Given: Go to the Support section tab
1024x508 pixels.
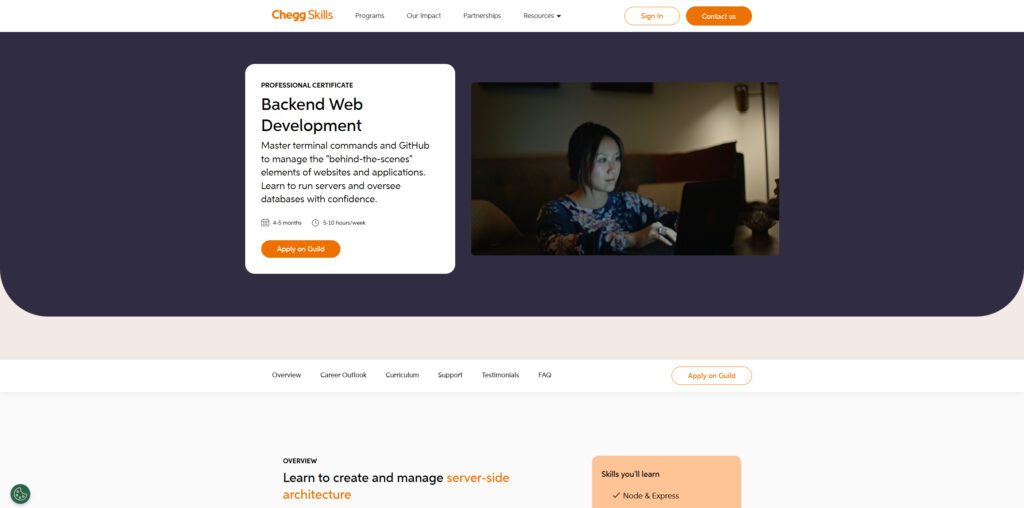Looking at the screenshot, I should click(450, 375).
